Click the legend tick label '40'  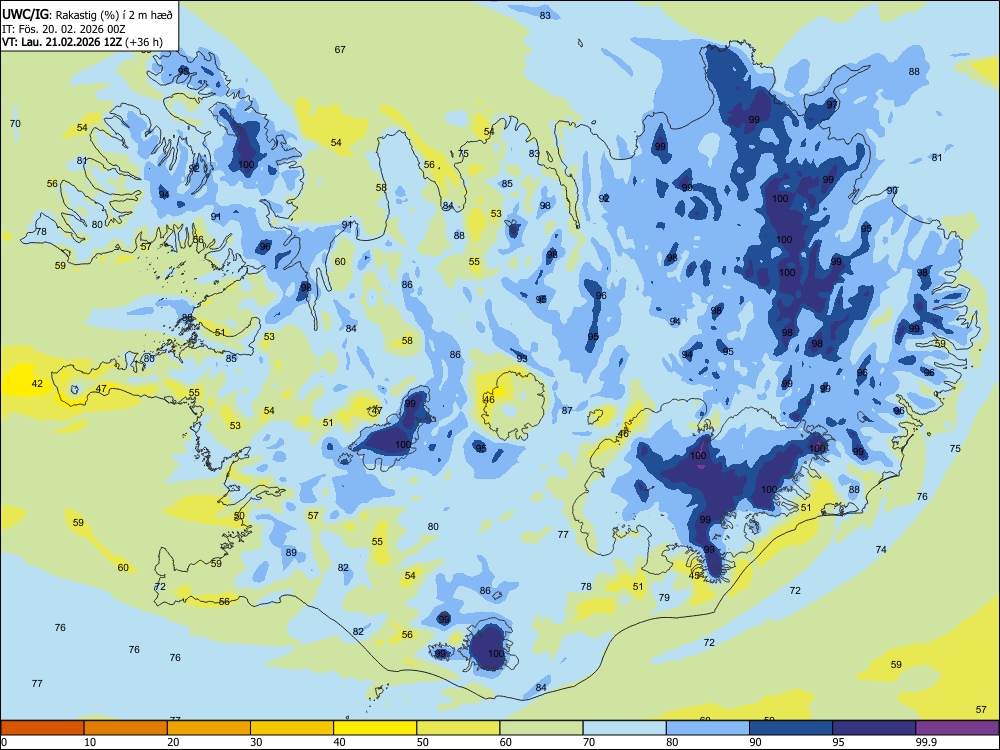coord(339,742)
